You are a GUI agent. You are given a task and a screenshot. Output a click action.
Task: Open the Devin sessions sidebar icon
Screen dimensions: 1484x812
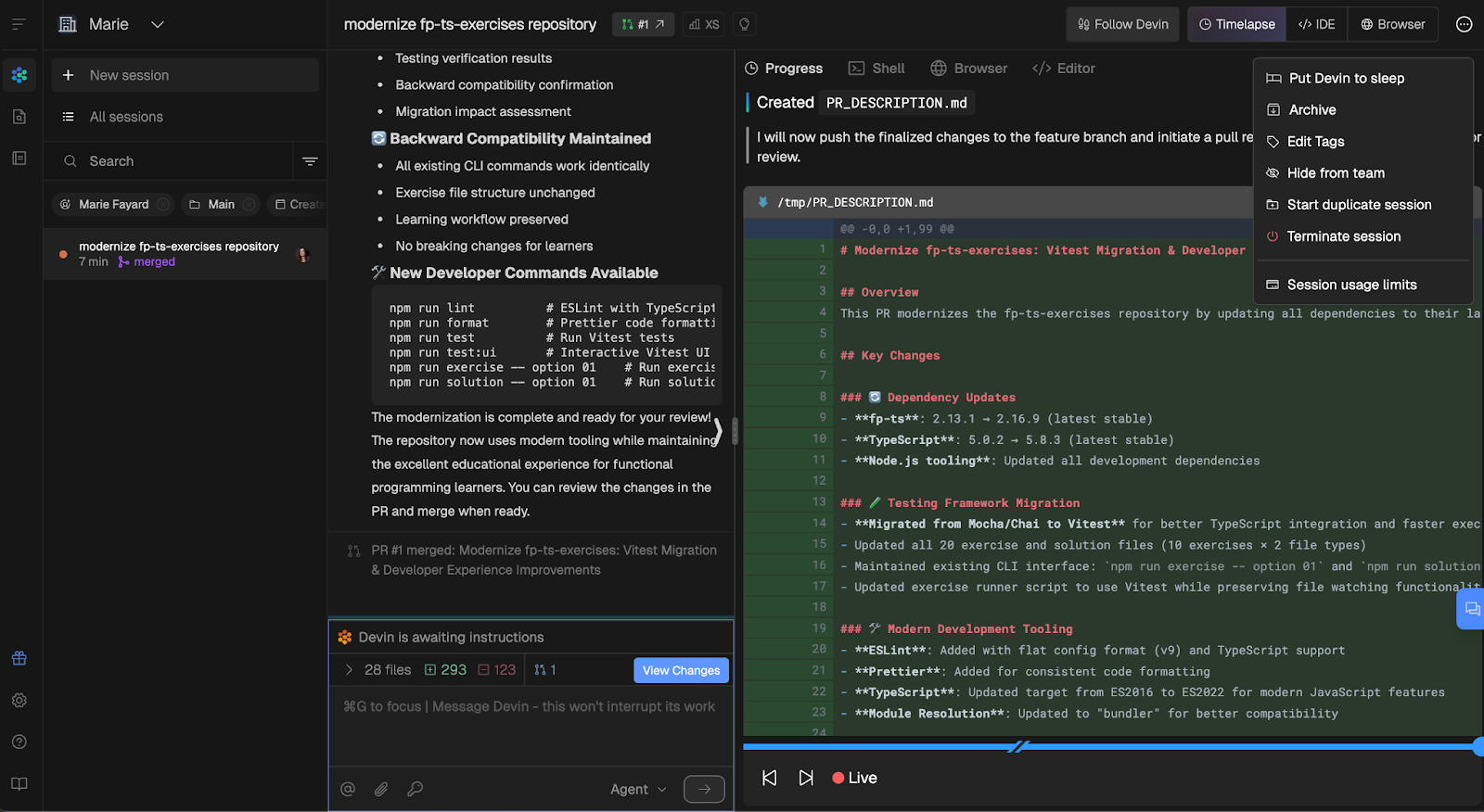pos(19,75)
